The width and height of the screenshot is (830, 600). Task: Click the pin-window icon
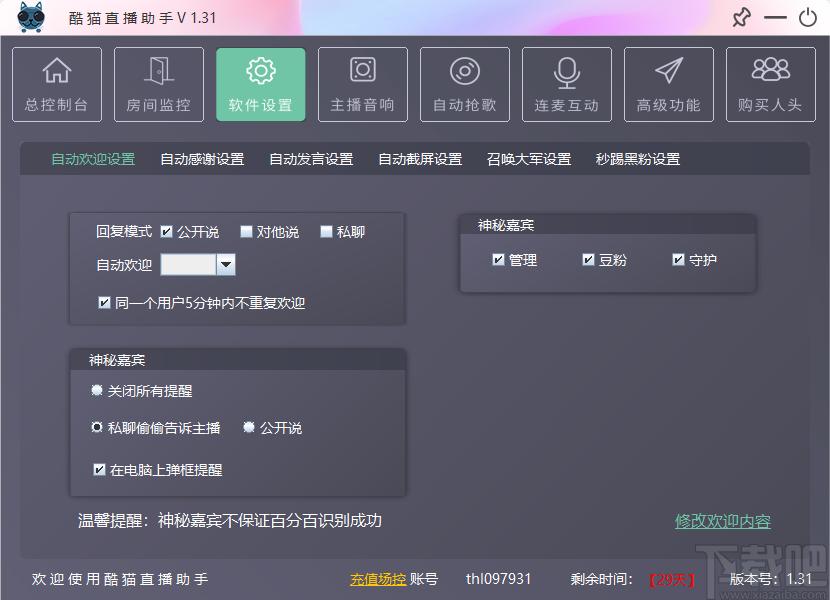click(x=741, y=17)
